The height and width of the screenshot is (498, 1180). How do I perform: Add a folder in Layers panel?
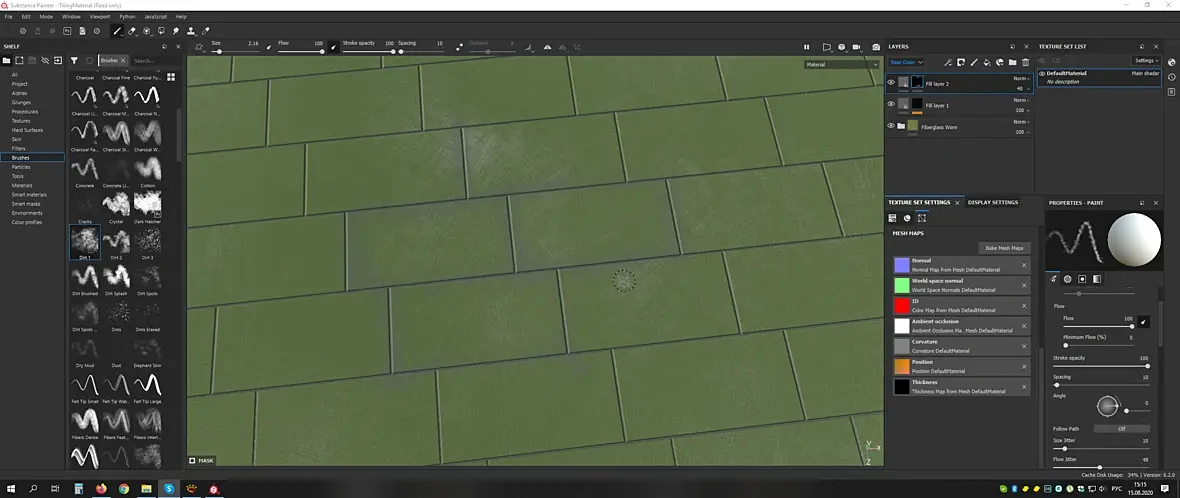1012,62
